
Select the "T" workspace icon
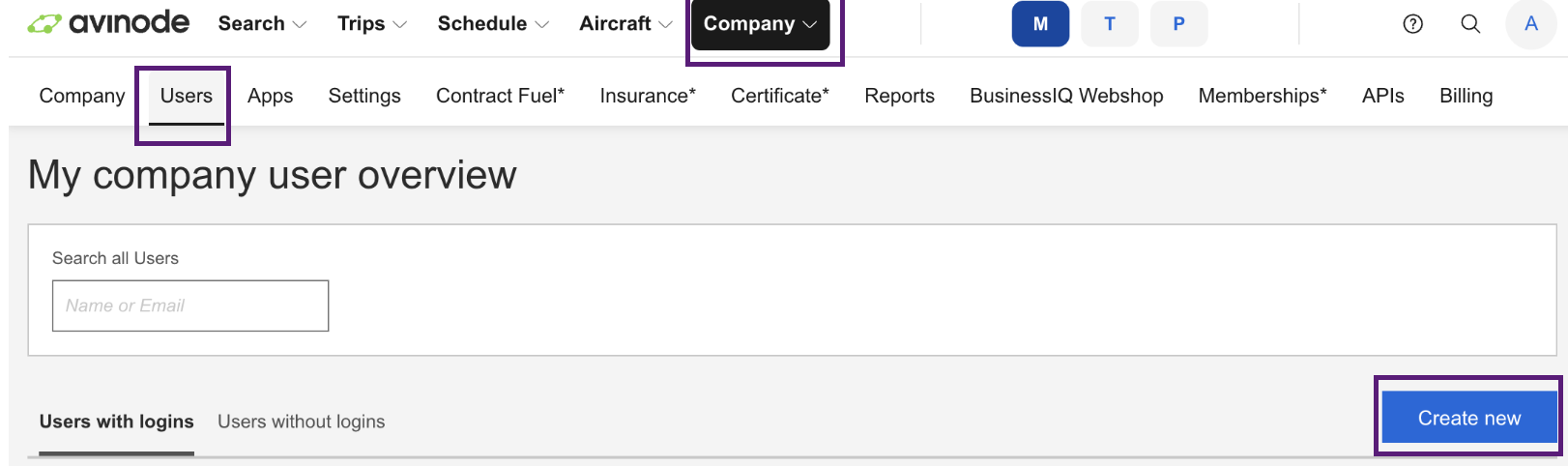tap(1110, 24)
